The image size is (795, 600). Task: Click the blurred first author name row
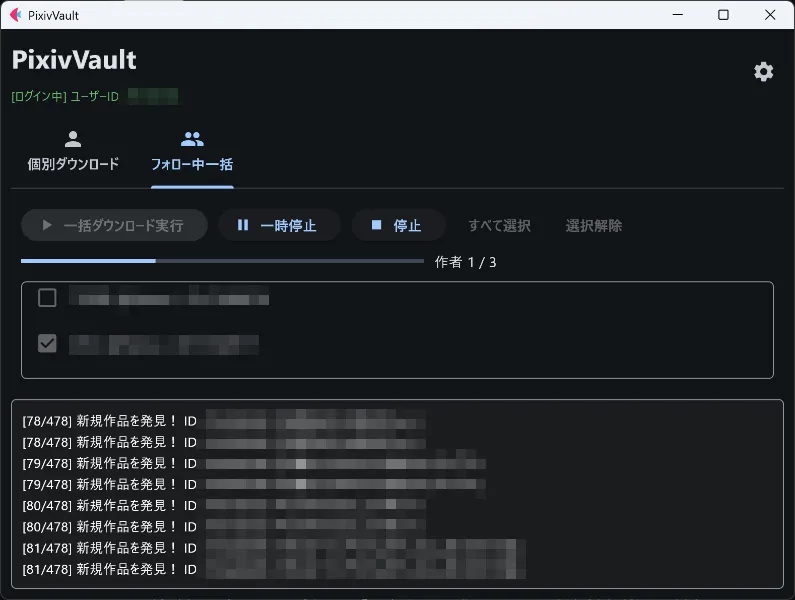click(x=169, y=298)
